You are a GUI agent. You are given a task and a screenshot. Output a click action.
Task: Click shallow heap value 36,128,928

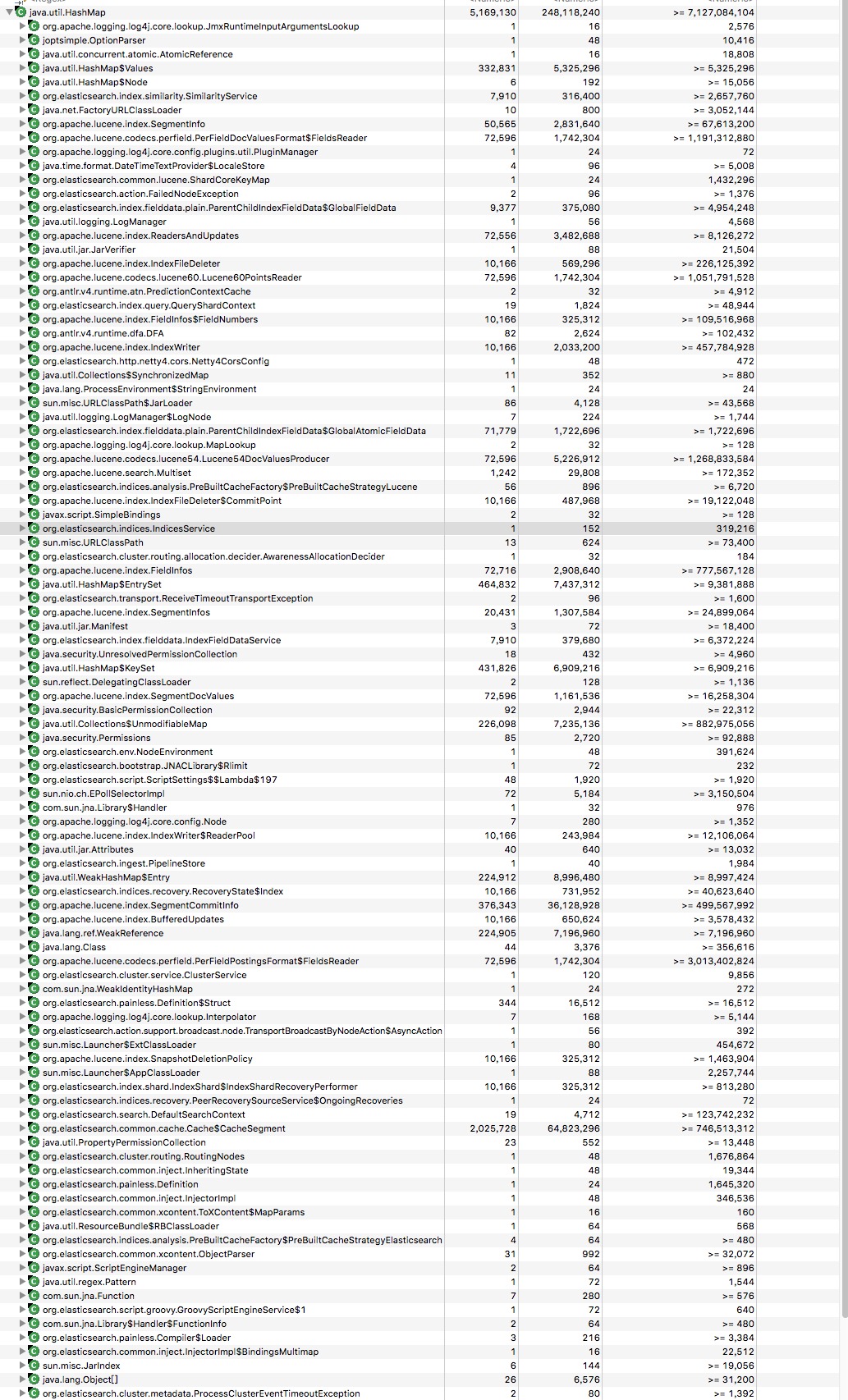574,905
